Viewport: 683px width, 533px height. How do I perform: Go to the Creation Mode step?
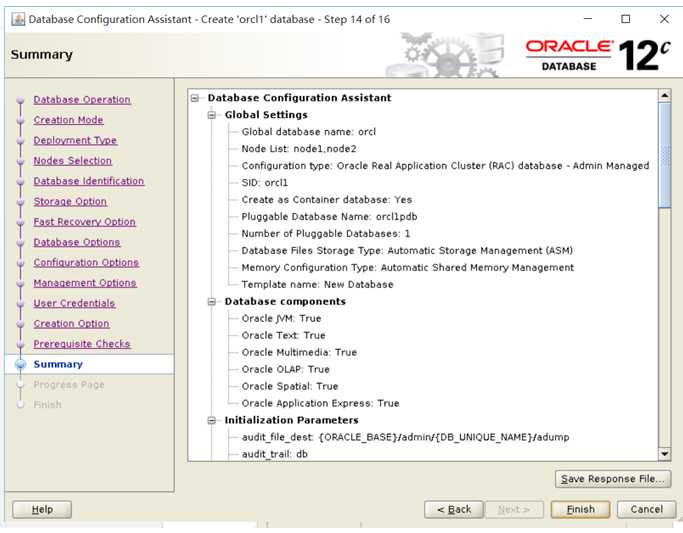point(68,120)
